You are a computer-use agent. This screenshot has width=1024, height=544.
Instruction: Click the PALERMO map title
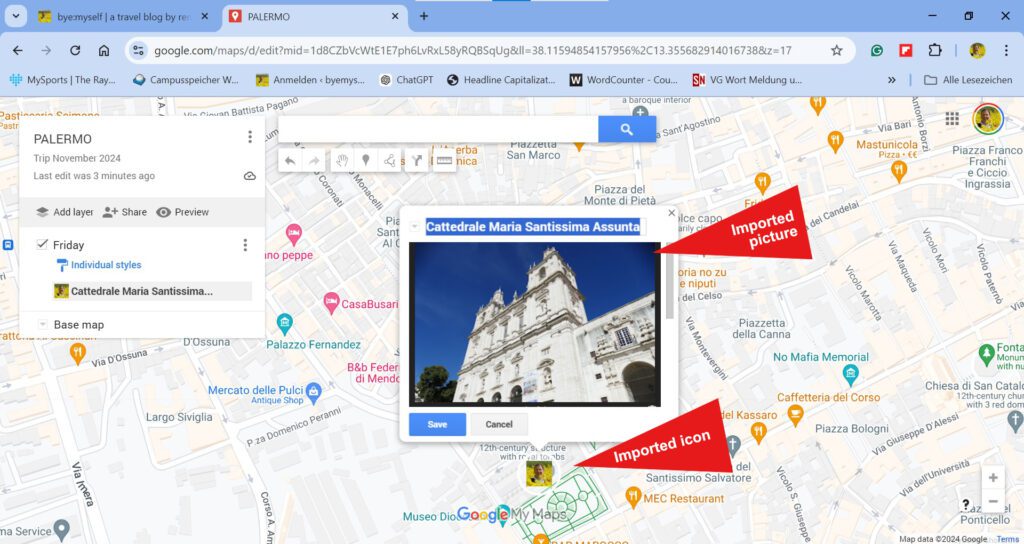point(63,138)
